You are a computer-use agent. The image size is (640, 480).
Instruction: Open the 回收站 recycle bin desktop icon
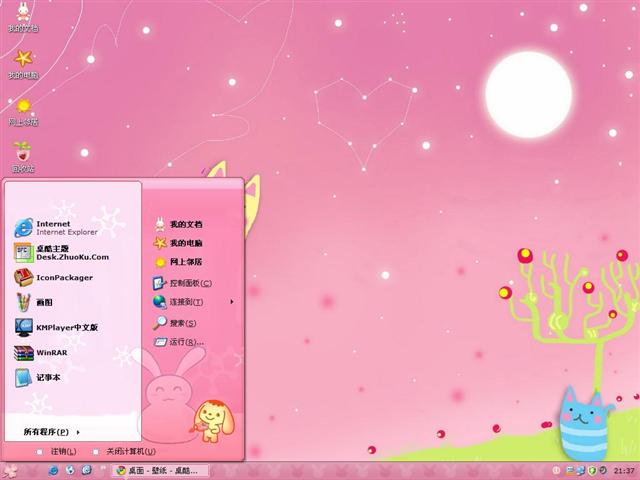[23, 157]
